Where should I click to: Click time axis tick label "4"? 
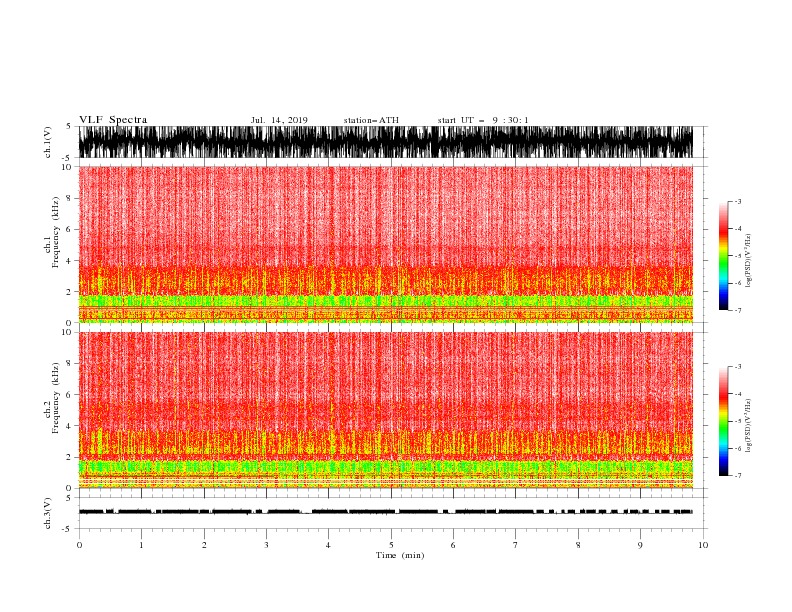(x=328, y=545)
